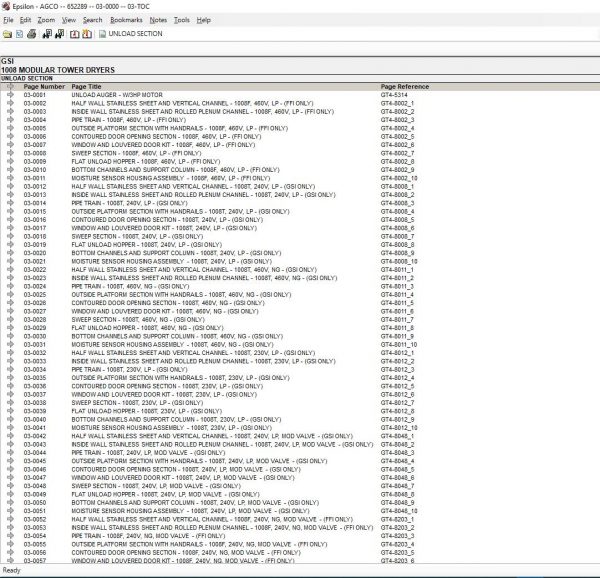
Task: Click the arrow icon for row 03-0031
Action: point(10,344)
